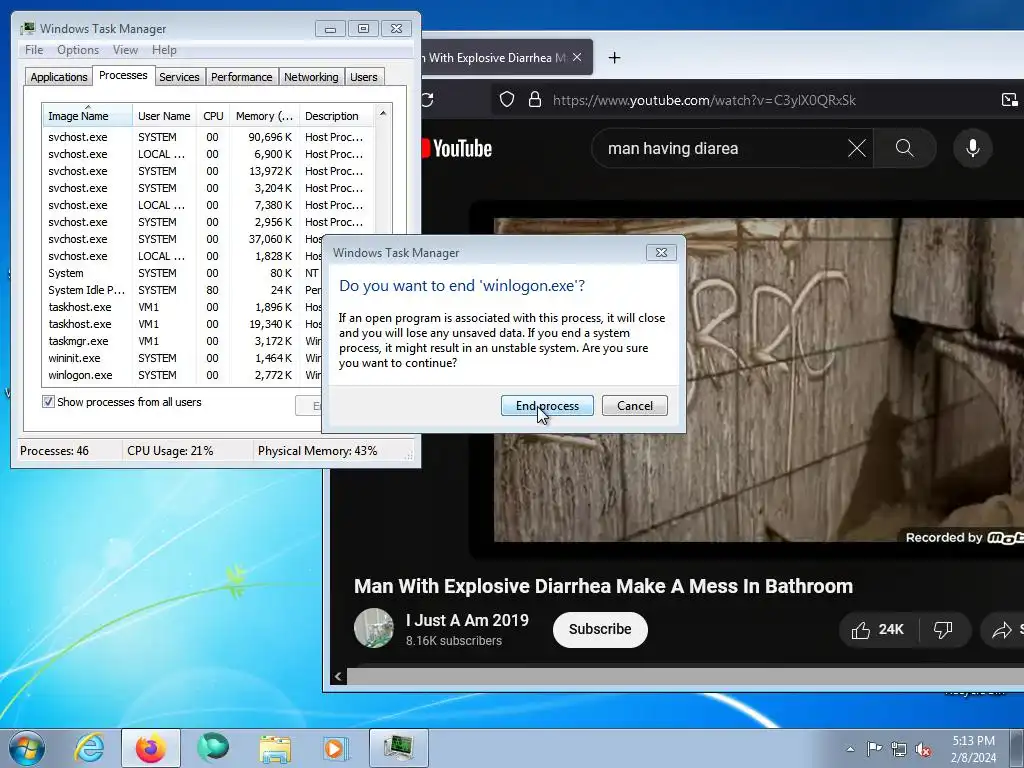Open the File menu in Task Manager
The height and width of the screenshot is (768, 1024).
(34, 50)
